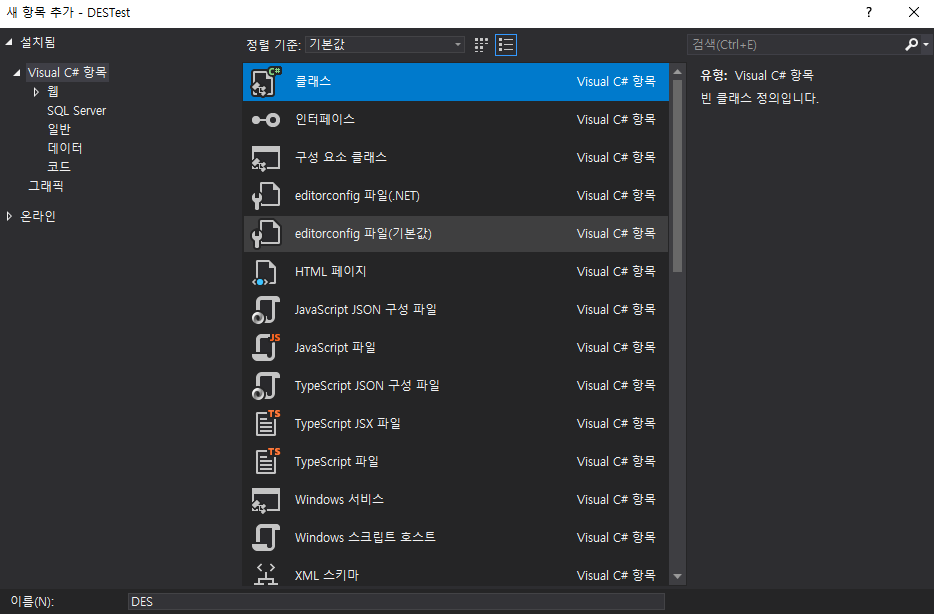
Task: Open the help question mark
Action: click(869, 12)
